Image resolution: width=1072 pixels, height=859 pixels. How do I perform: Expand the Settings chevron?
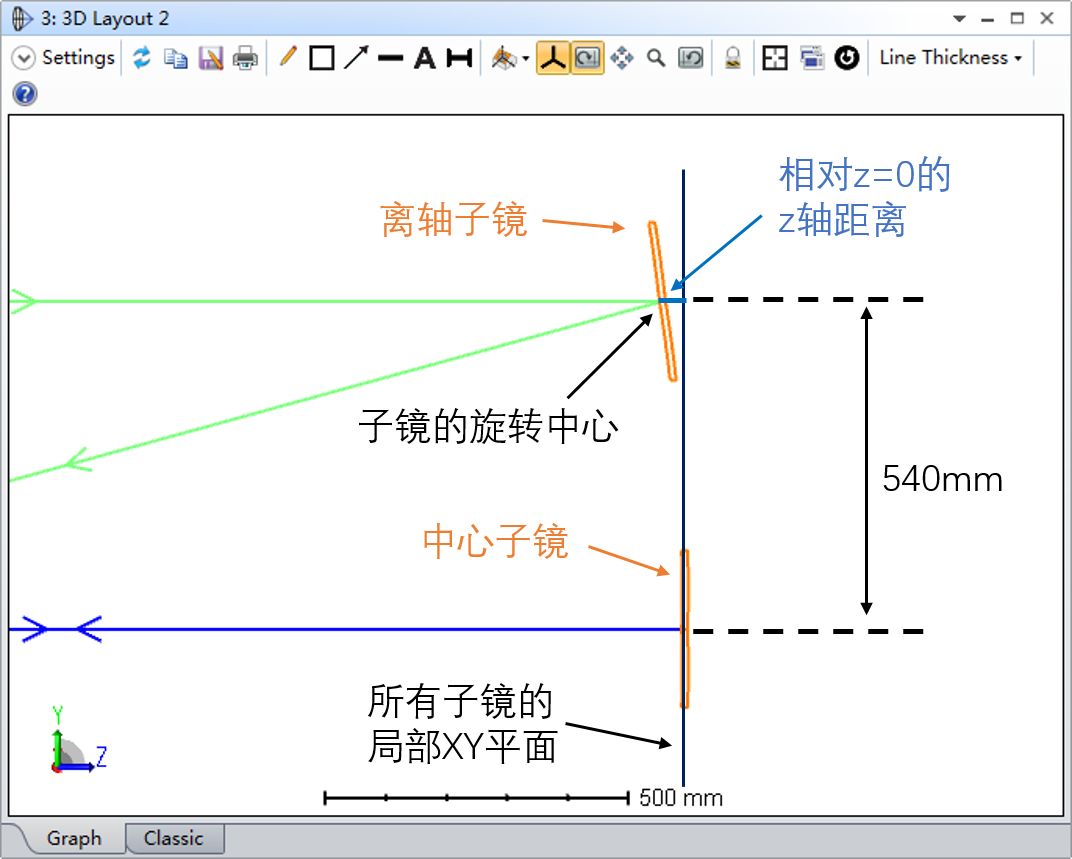23,58
